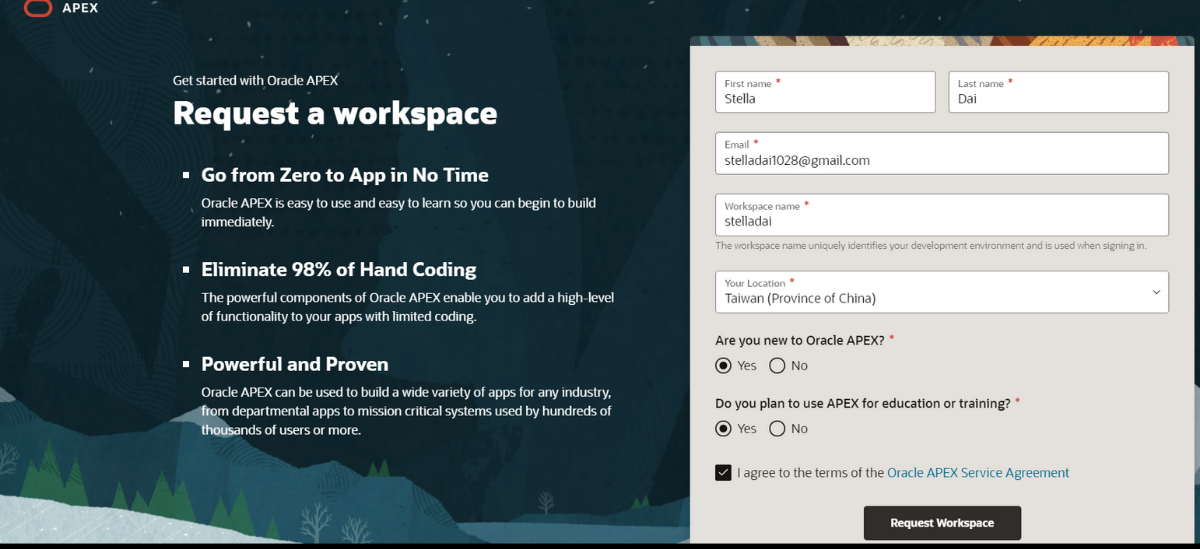The image size is (1200, 549).
Task: Select No for new to Oracle APEX
Action: pos(777,365)
